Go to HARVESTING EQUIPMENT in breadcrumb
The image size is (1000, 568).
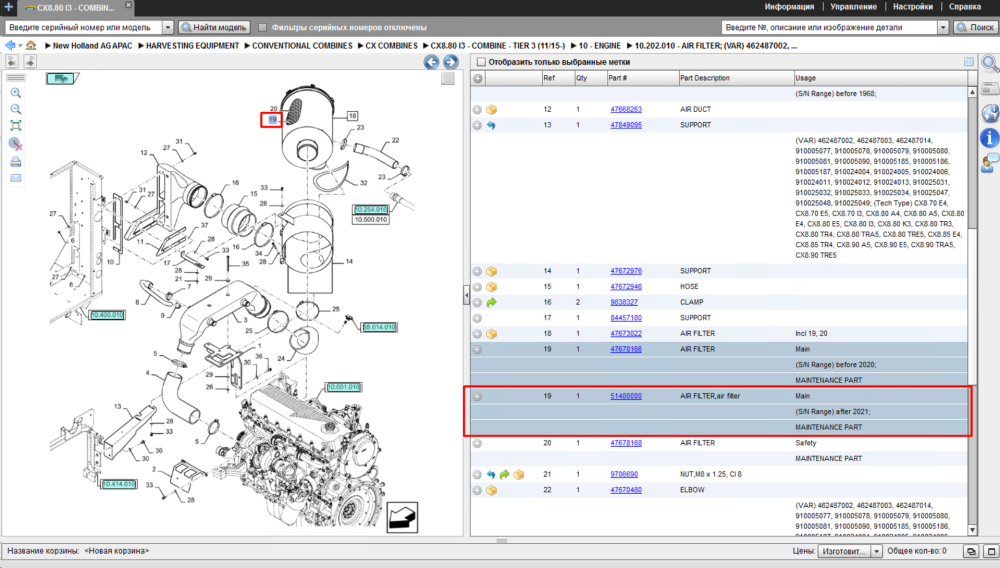coord(193,46)
